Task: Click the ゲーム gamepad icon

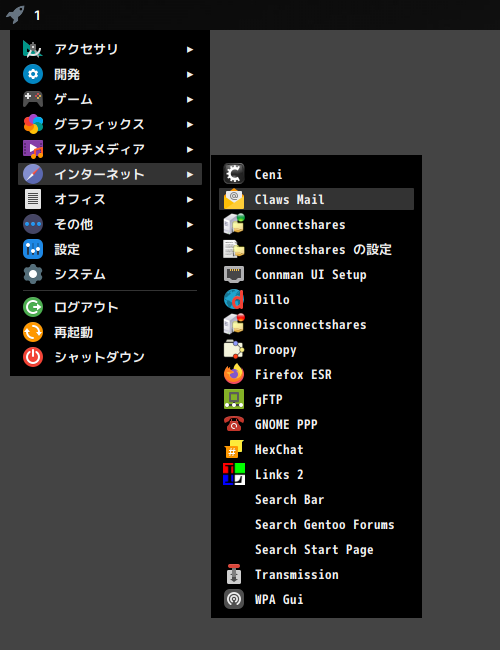Action: [33, 99]
